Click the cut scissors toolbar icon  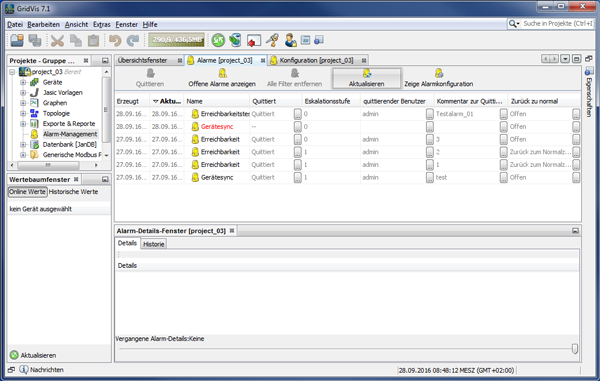(57, 40)
